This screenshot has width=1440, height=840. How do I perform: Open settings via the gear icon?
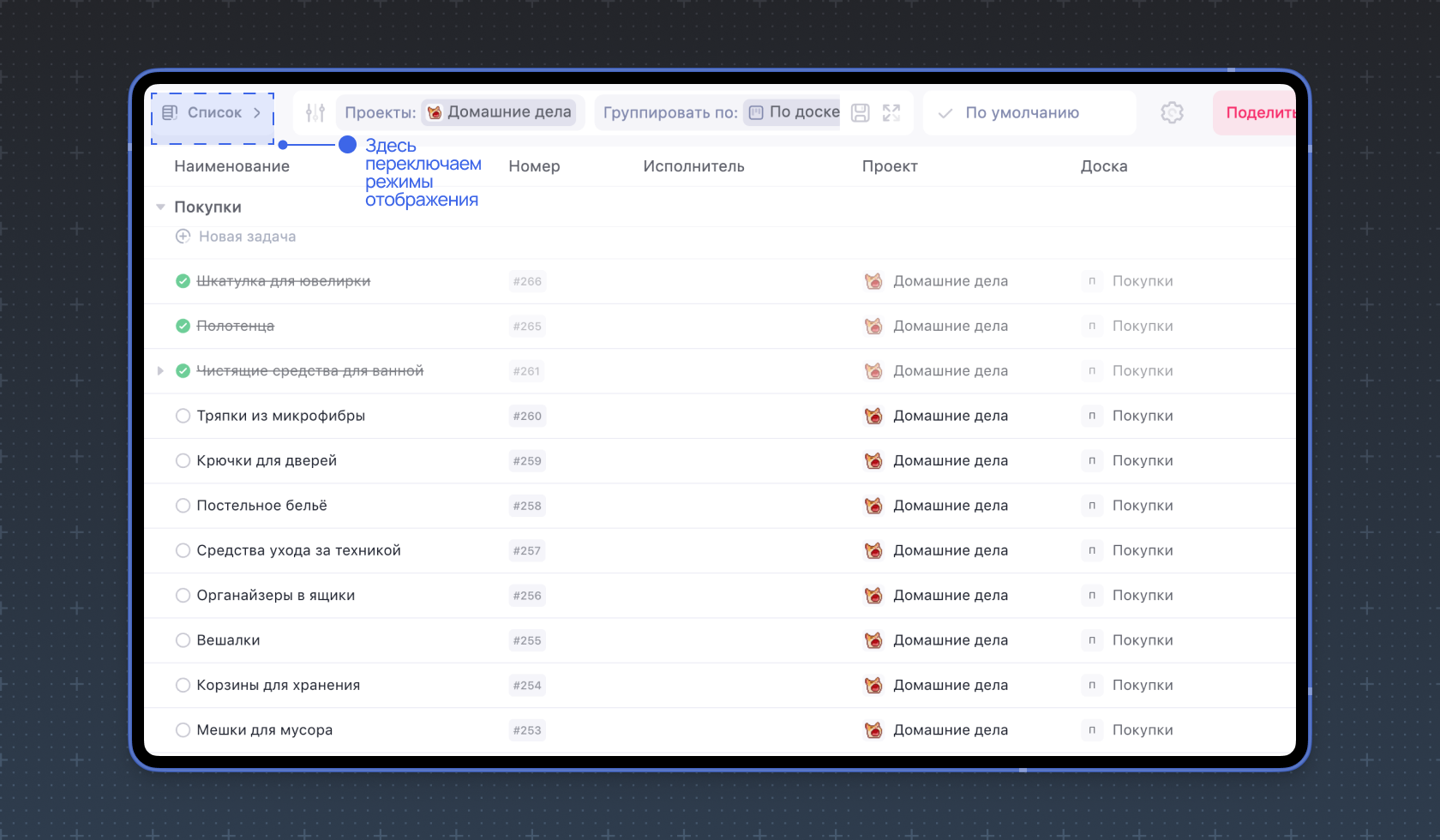(1172, 112)
